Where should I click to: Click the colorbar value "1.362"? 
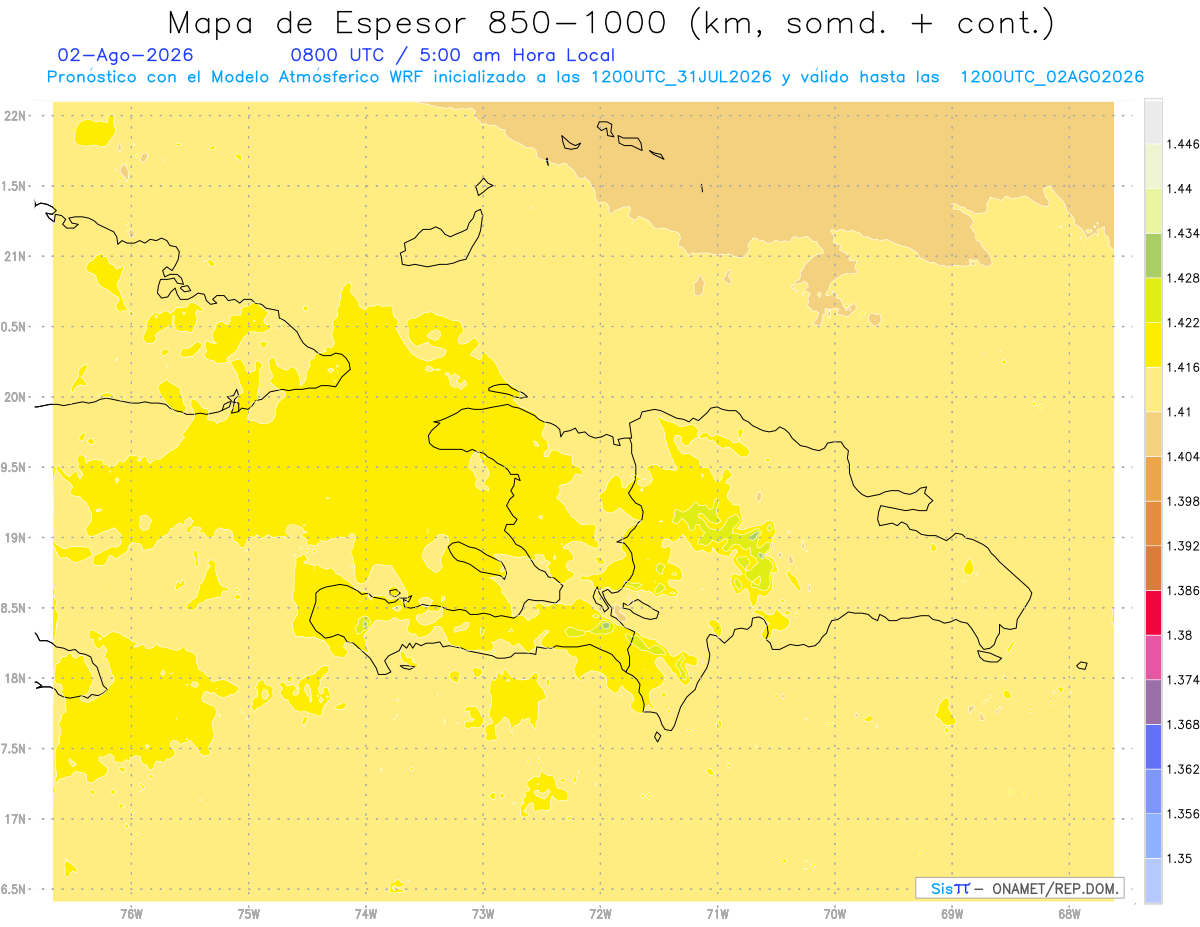click(x=1184, y=769)
